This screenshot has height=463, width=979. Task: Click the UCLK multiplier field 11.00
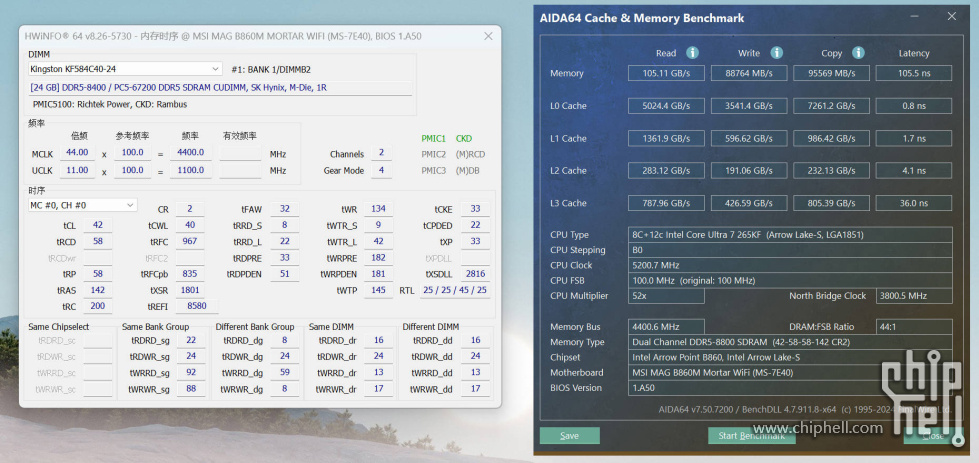[77, 170]
